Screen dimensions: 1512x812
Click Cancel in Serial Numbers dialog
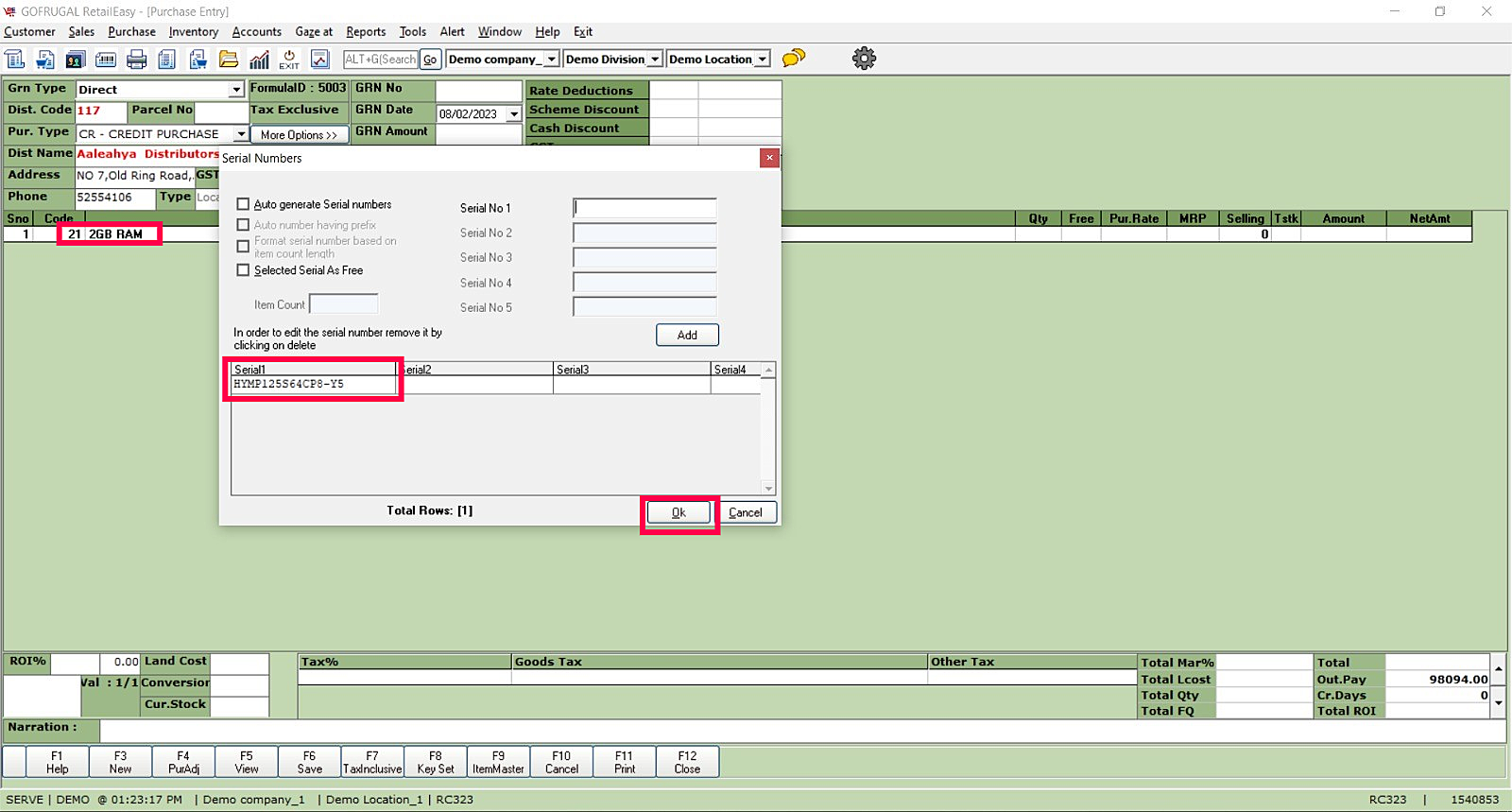[746, 512]
